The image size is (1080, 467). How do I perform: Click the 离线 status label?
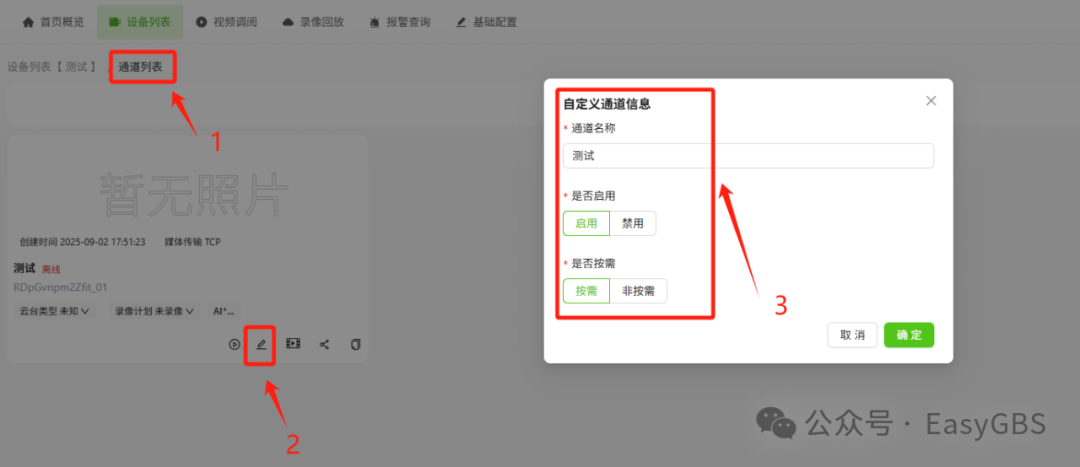pos(52,270)
